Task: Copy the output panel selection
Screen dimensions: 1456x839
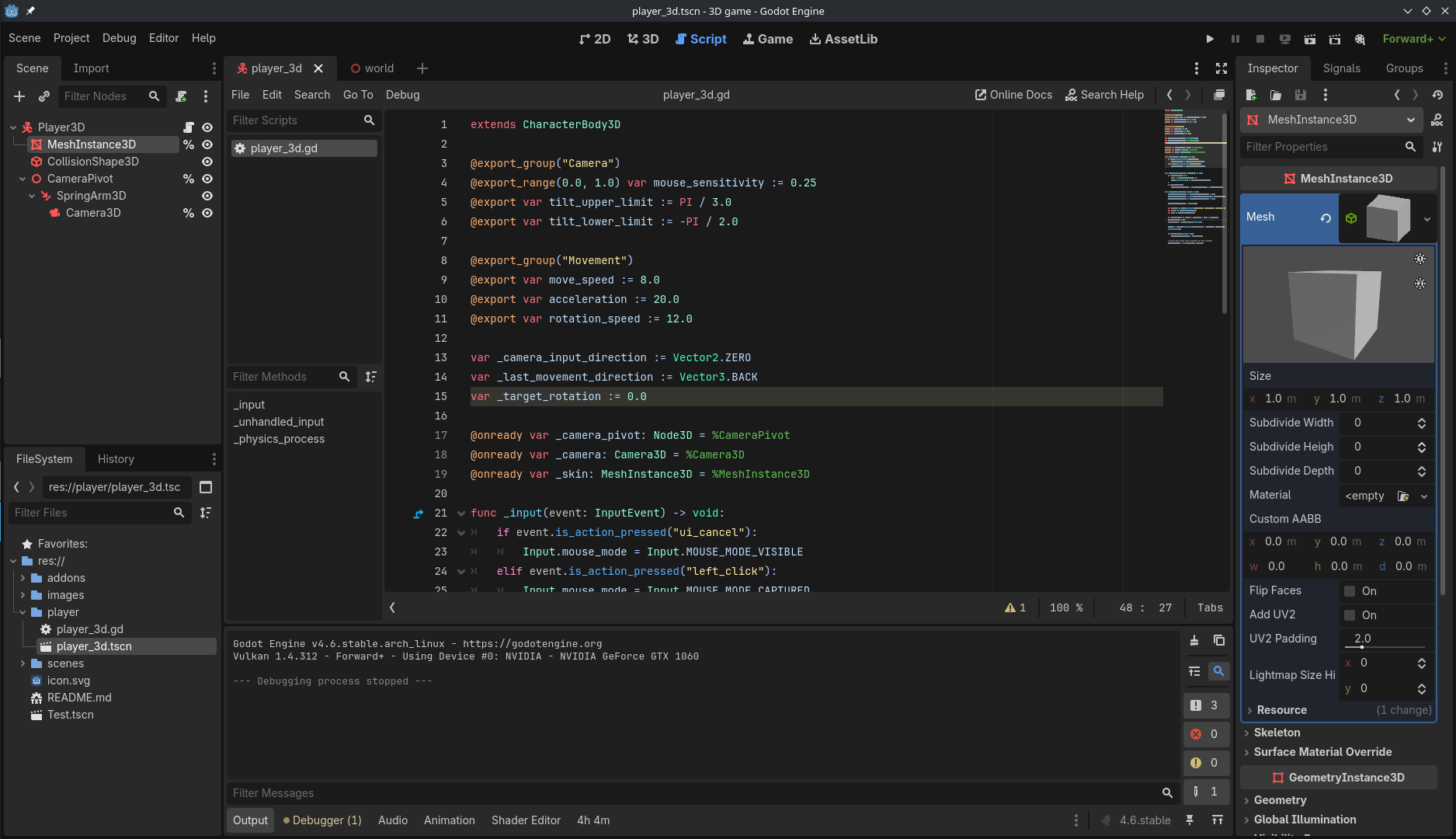Action: pyautogui.click(x=1219, y=640)
